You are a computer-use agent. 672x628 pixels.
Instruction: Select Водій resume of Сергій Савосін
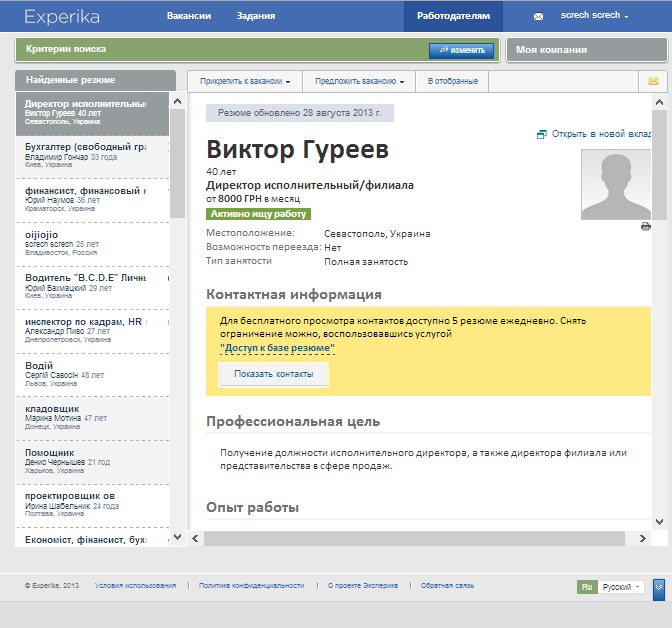click(93, 375)
